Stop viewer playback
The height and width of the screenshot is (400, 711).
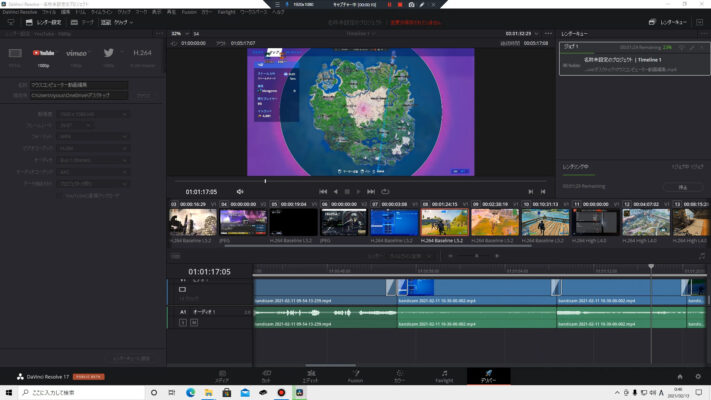347,192
